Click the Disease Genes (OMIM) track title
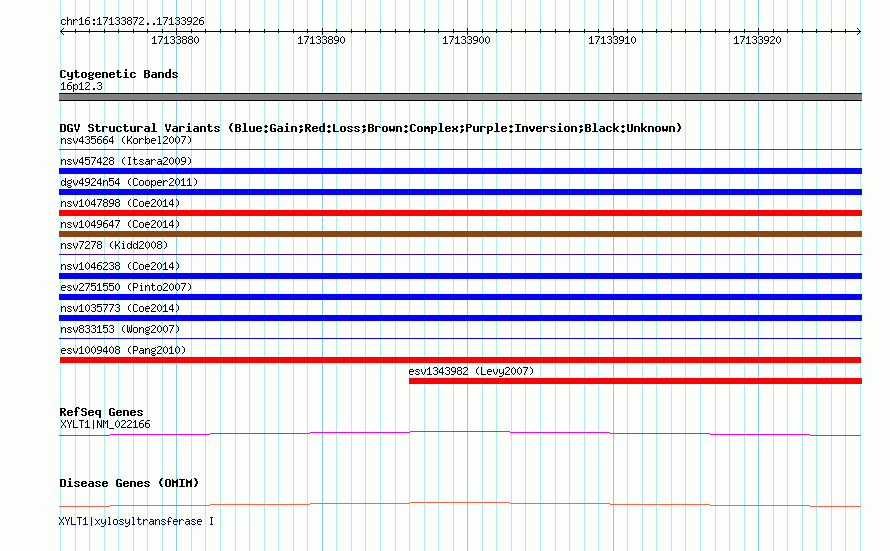Viewport: 890px width, 551px height. pyautogui.click(x=129, y=483)
